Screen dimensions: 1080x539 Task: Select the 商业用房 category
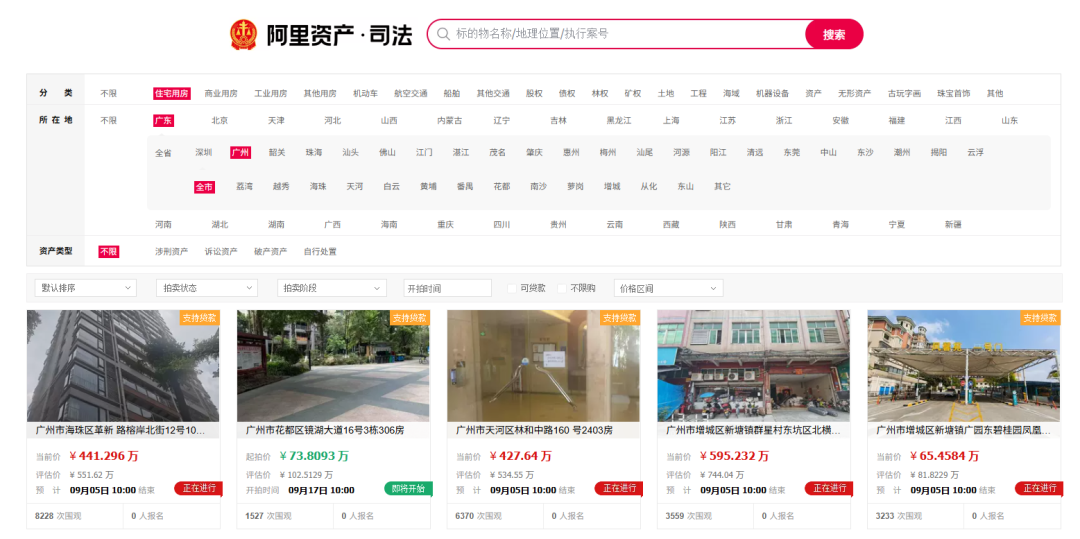[221, 94]
